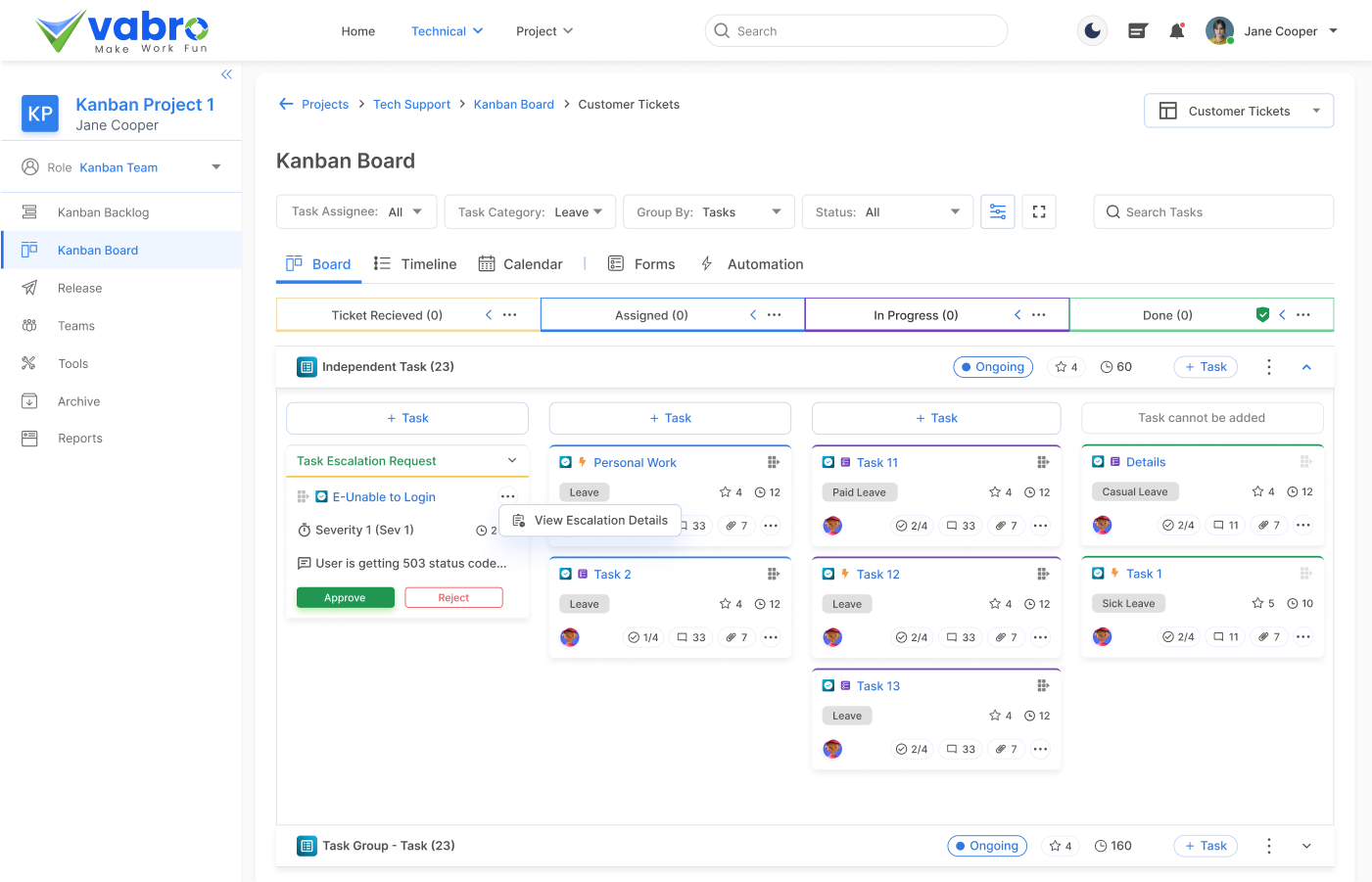Approve the escalation request
Viewport: 1372px width, 882px height.
(345, 598)
